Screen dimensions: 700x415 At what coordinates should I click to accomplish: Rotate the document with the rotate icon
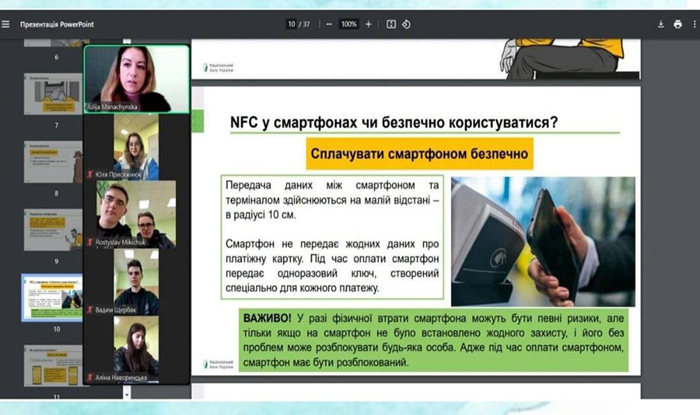click(406, 23)
